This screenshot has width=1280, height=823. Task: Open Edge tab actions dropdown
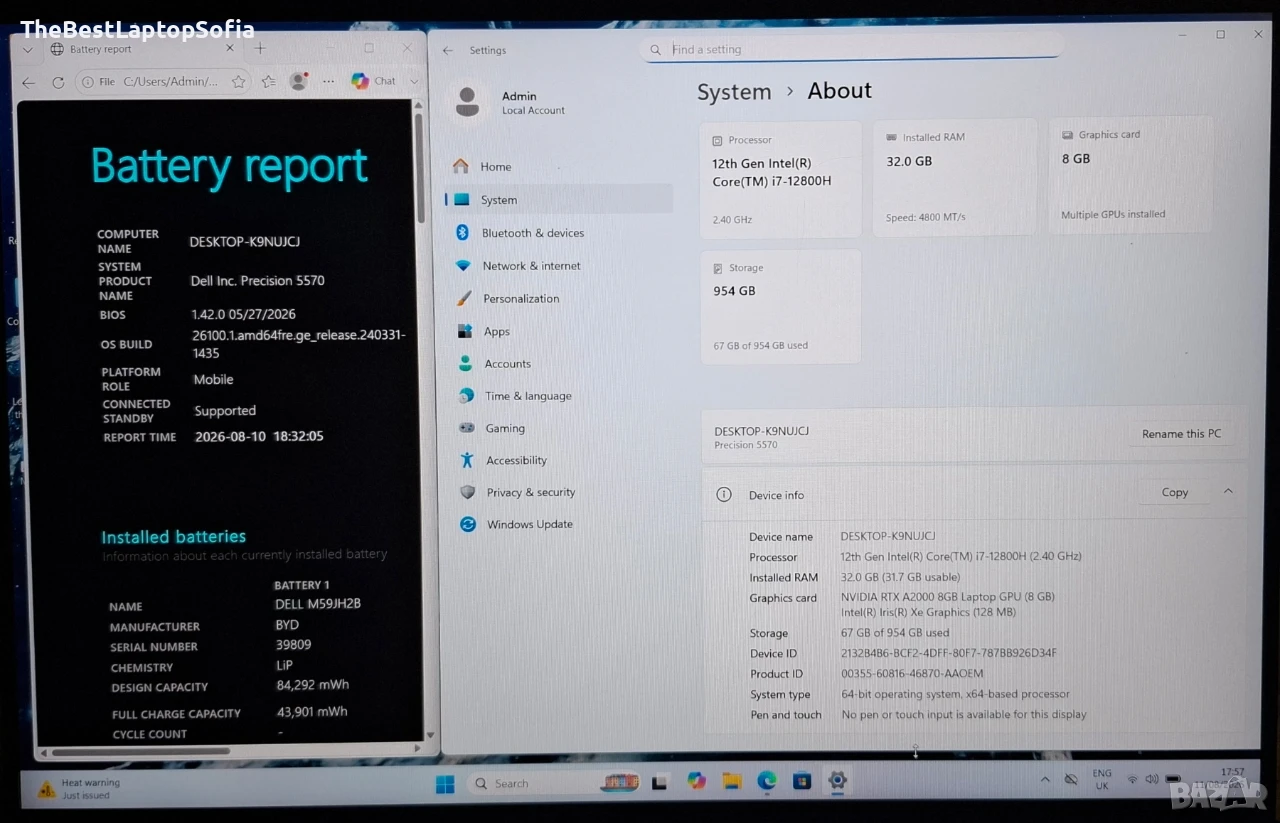point(28,48)
